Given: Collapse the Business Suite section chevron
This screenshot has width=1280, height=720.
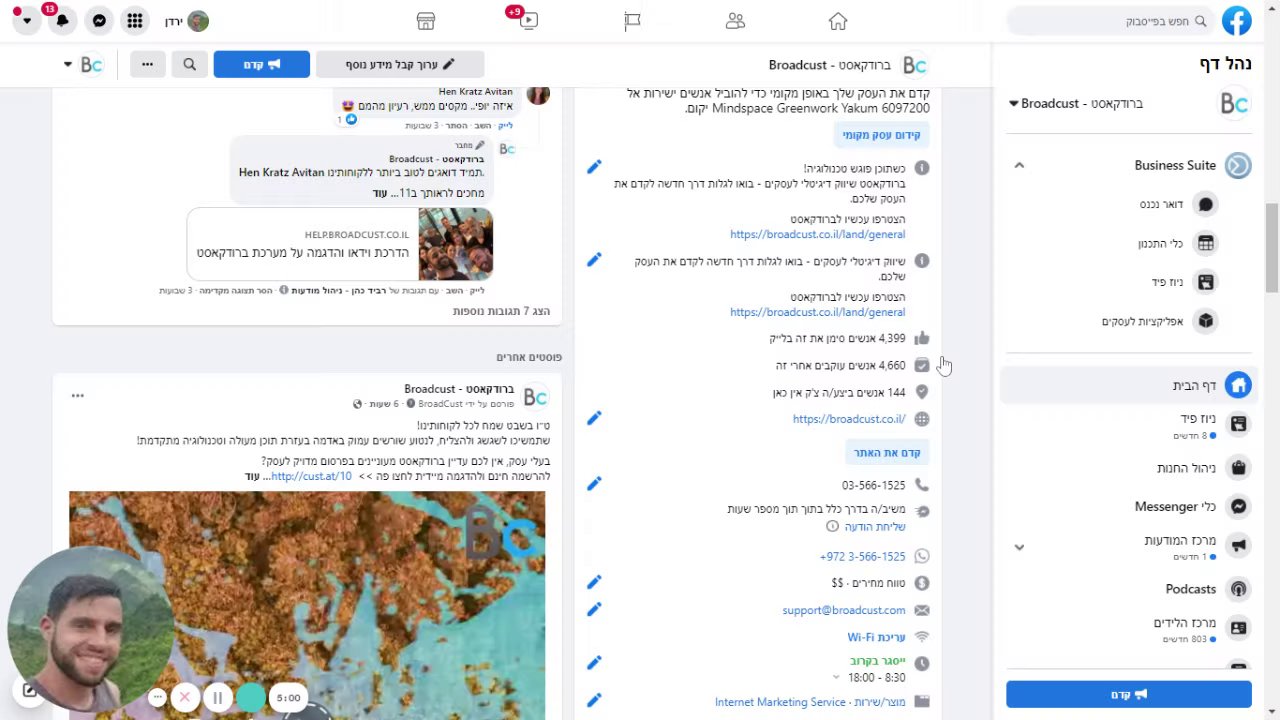Looking at the screenshot, I should click(x=1019, y=165).
